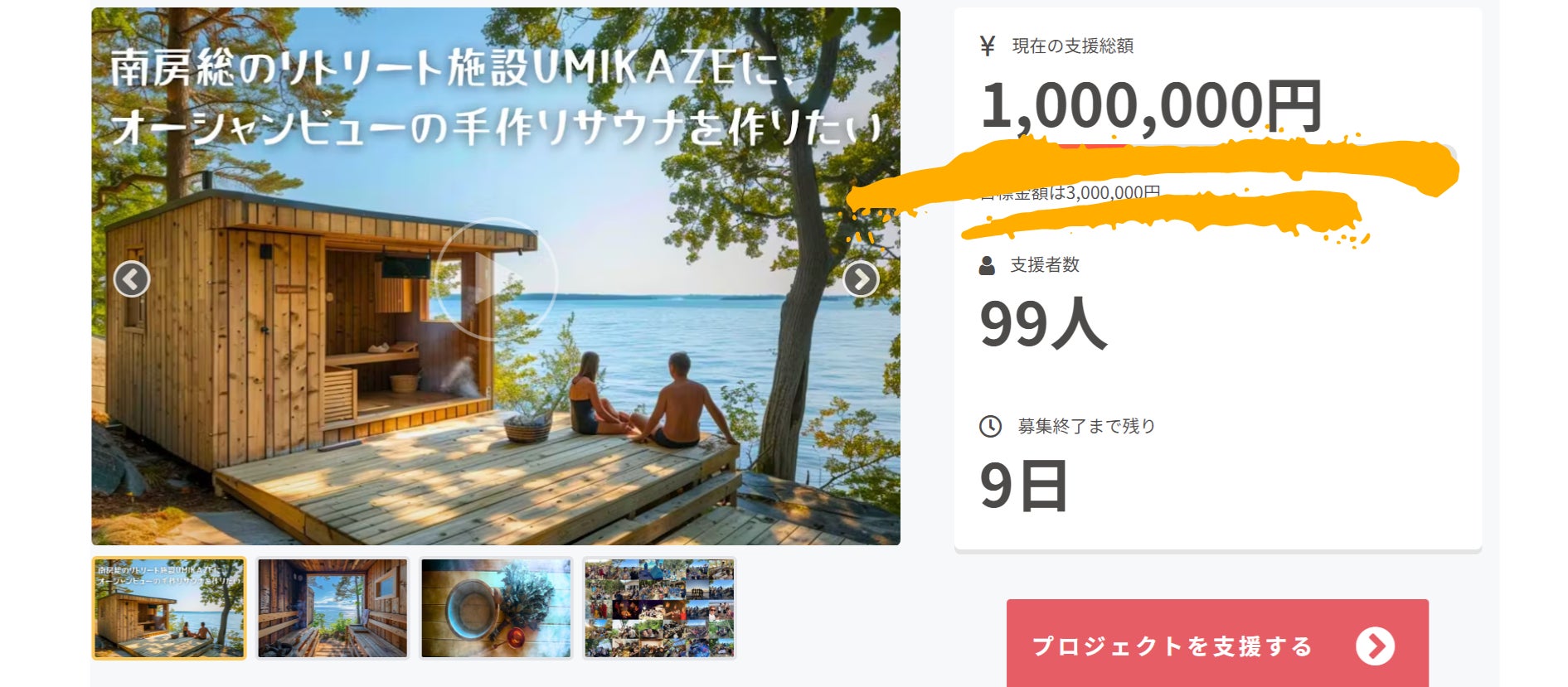Advance carousel with right arrow icon

coord(861,279)
